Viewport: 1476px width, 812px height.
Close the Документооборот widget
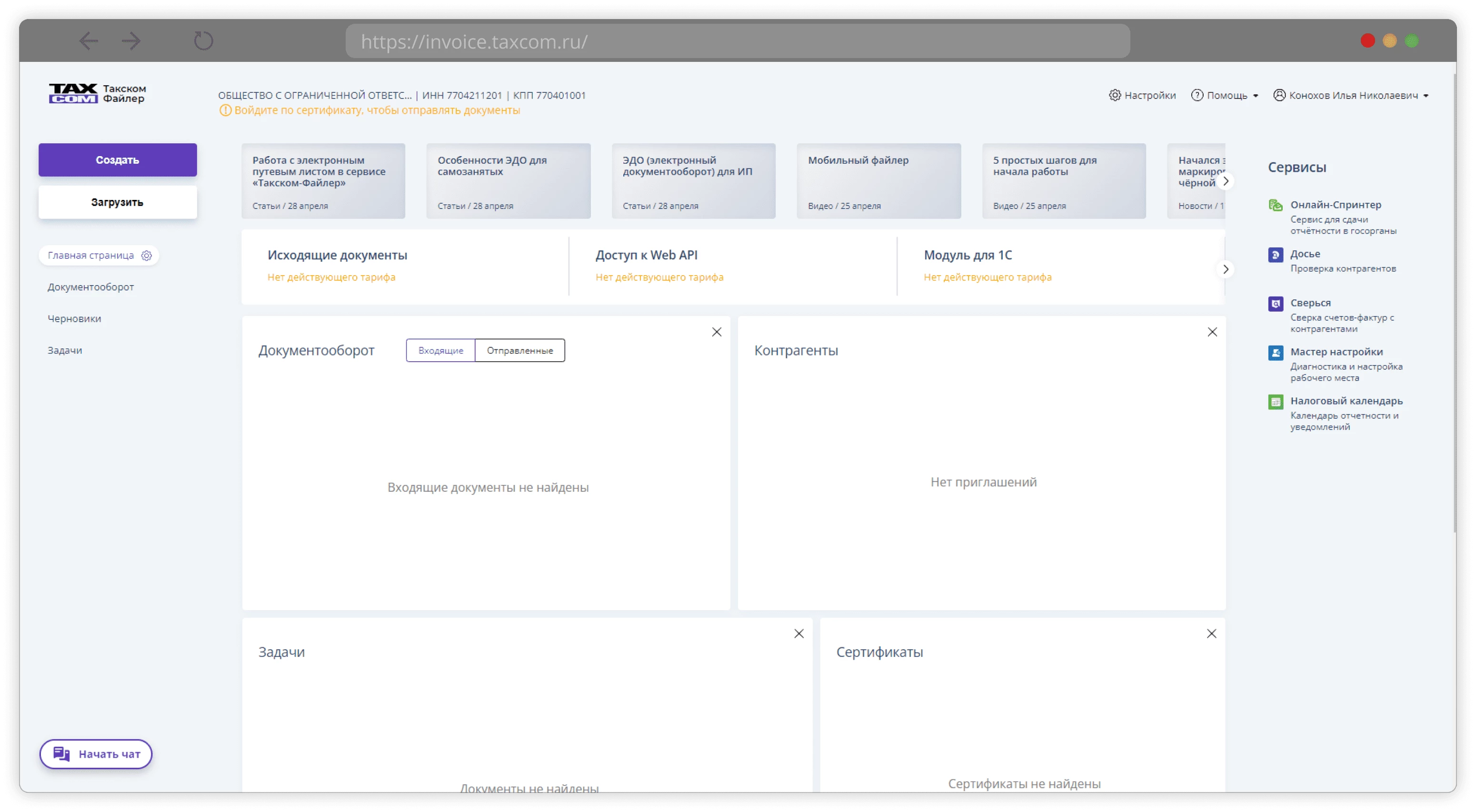(x=716, y=332)
